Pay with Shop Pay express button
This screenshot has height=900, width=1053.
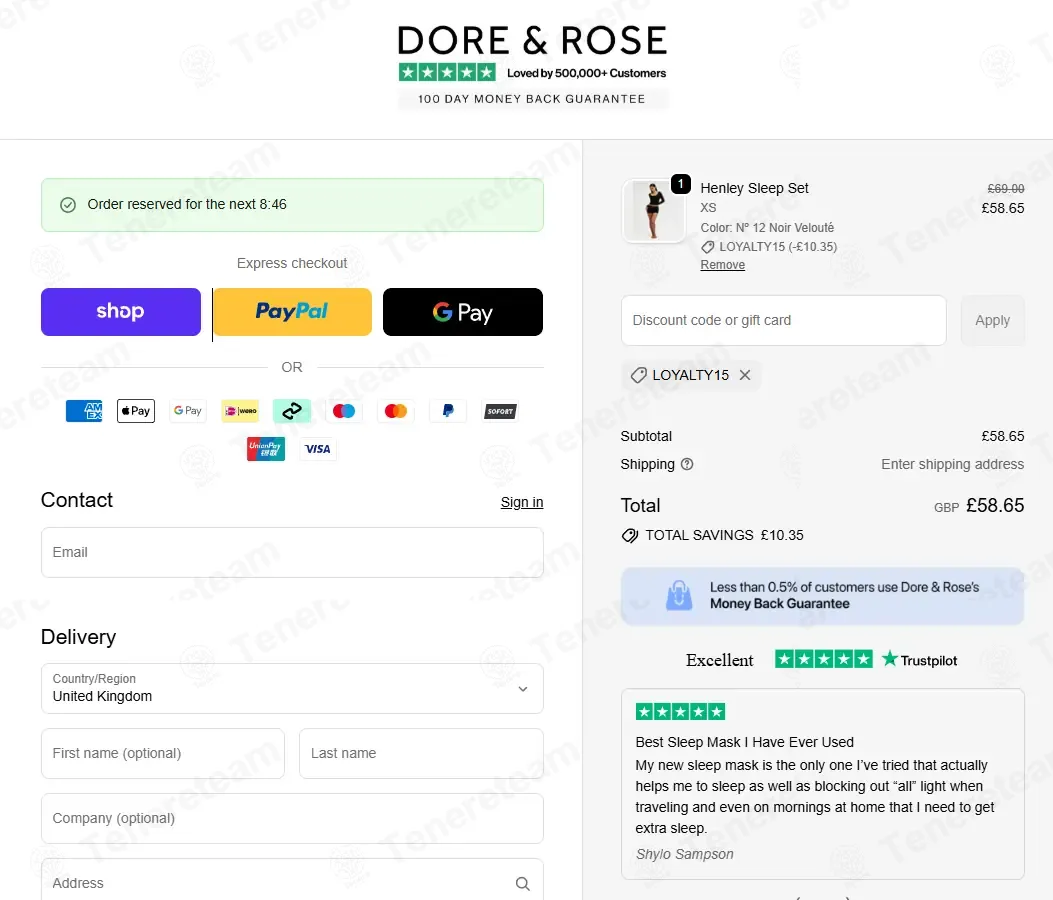pos(121,312)
